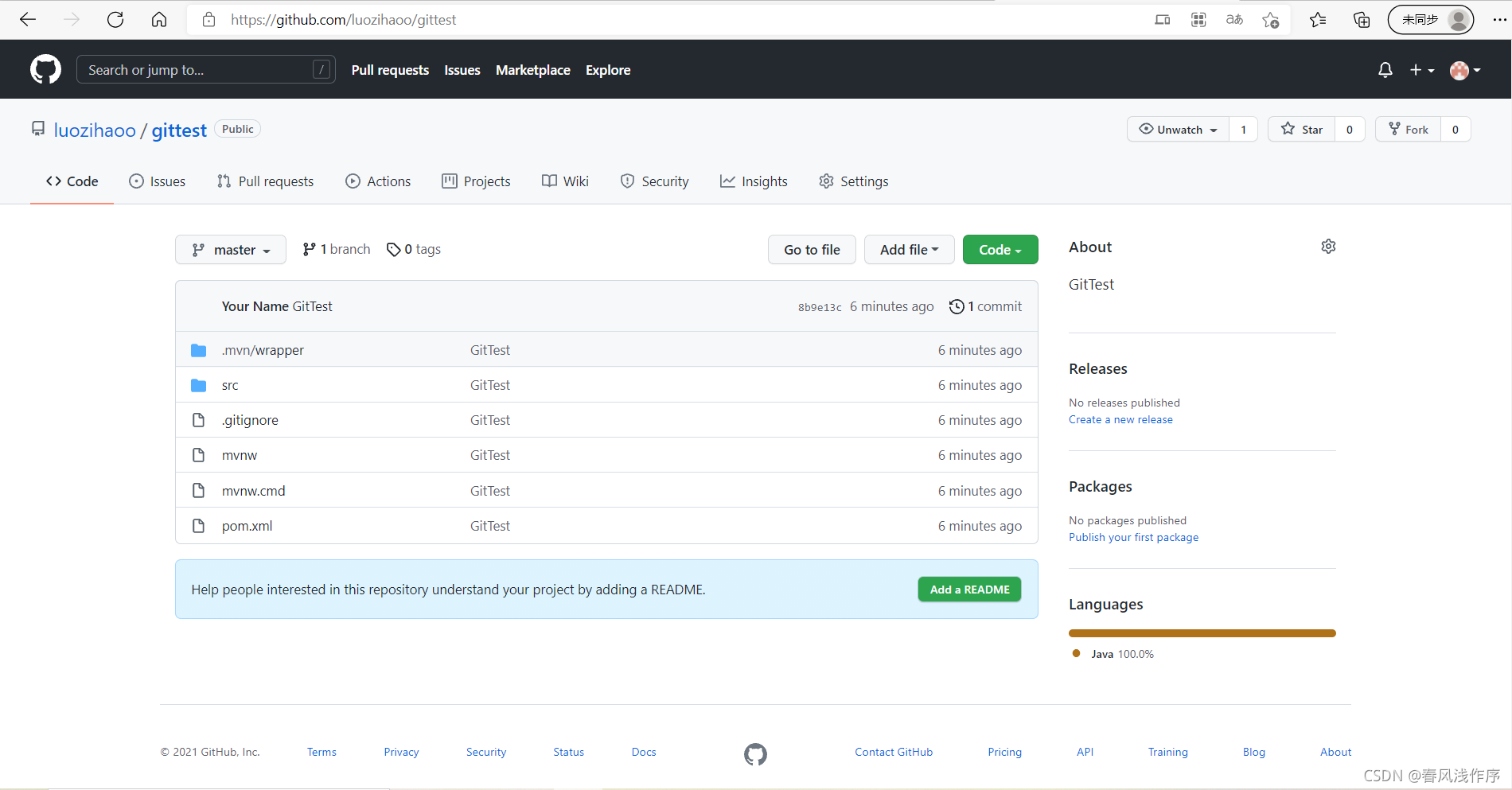This screenshot has height=790, width=1512.
Task: Click Publish your first package link
Action: coord(1133,537)
